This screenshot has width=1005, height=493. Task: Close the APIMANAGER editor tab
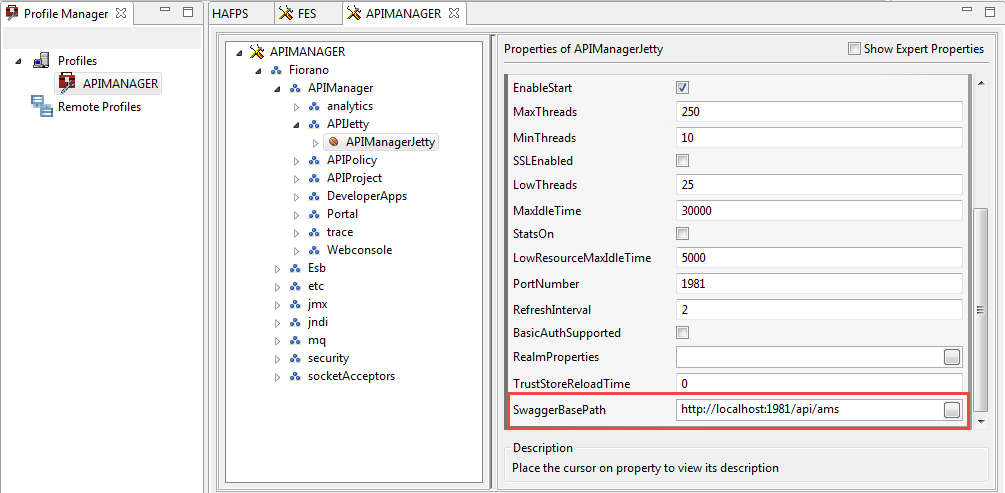(x=453, y=13)
